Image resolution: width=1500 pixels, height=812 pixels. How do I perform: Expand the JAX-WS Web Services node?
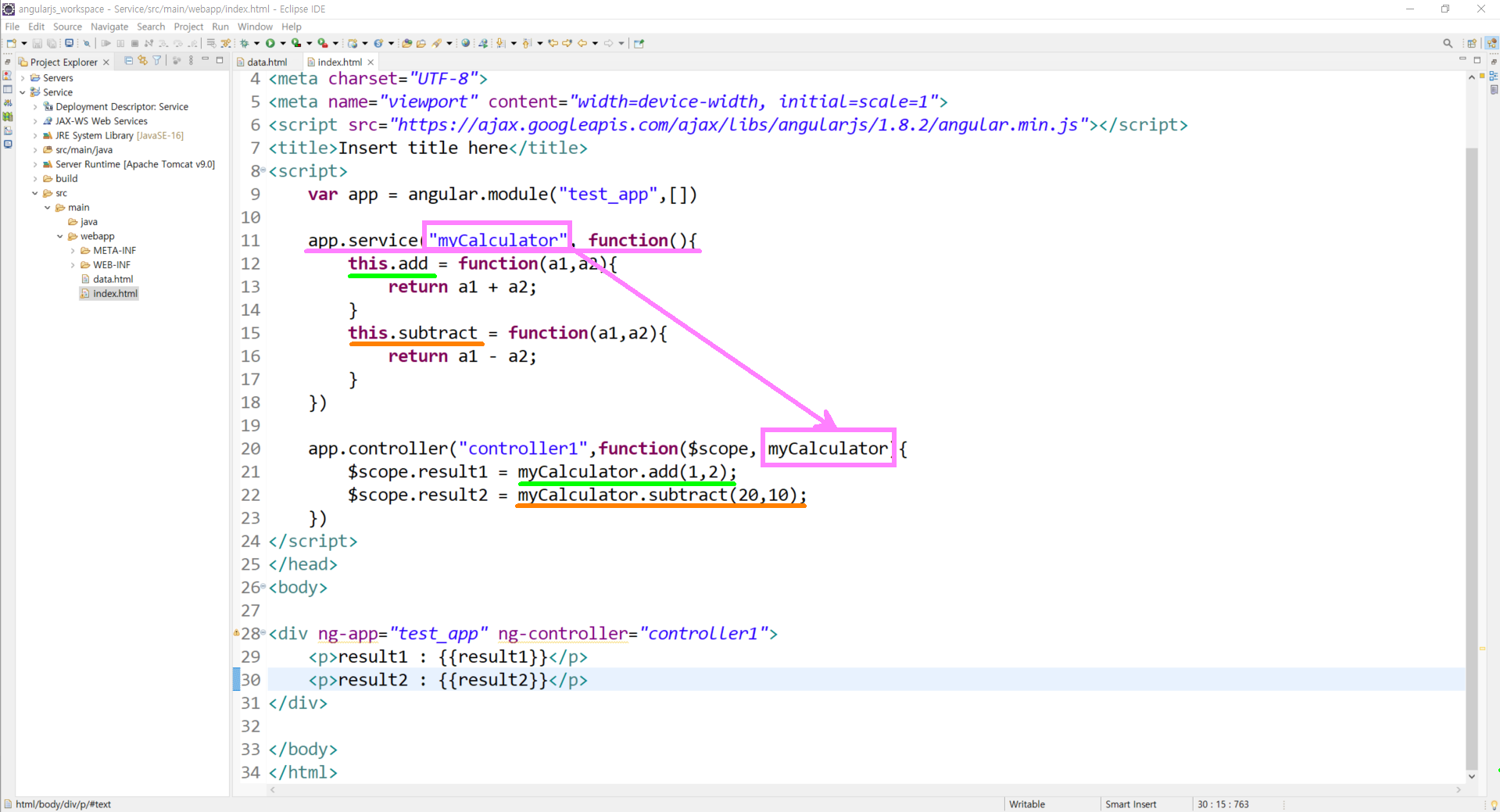click(35, 121)
